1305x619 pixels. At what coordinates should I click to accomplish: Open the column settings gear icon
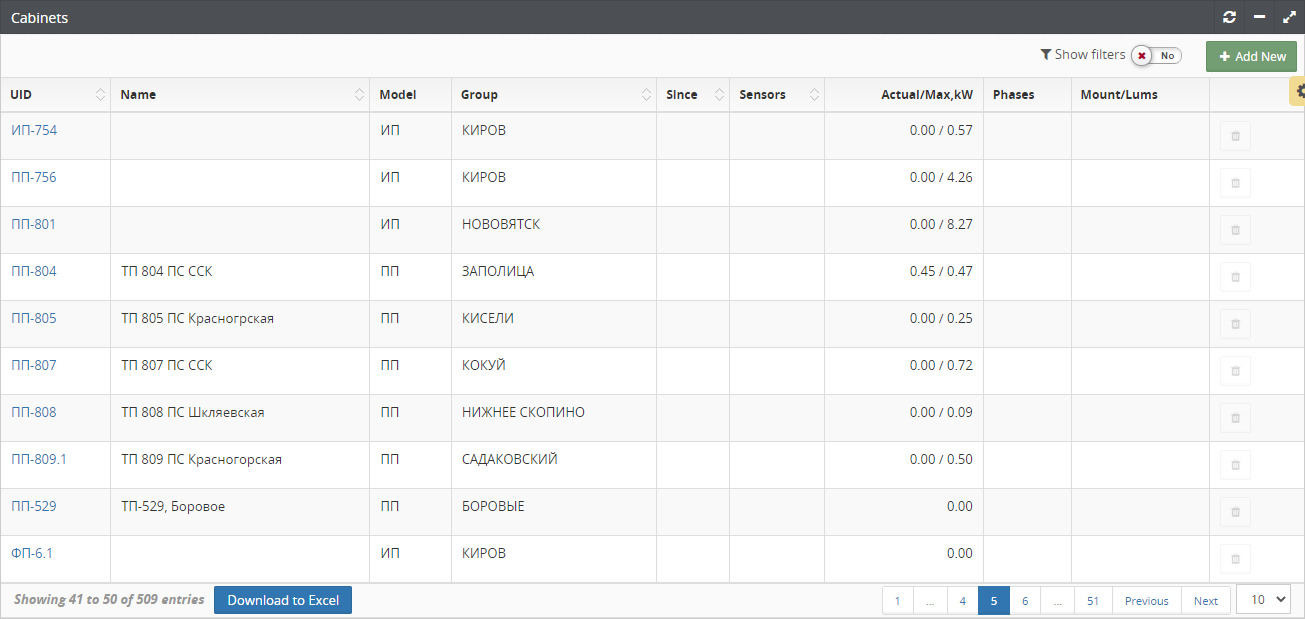coord(1299,91)
